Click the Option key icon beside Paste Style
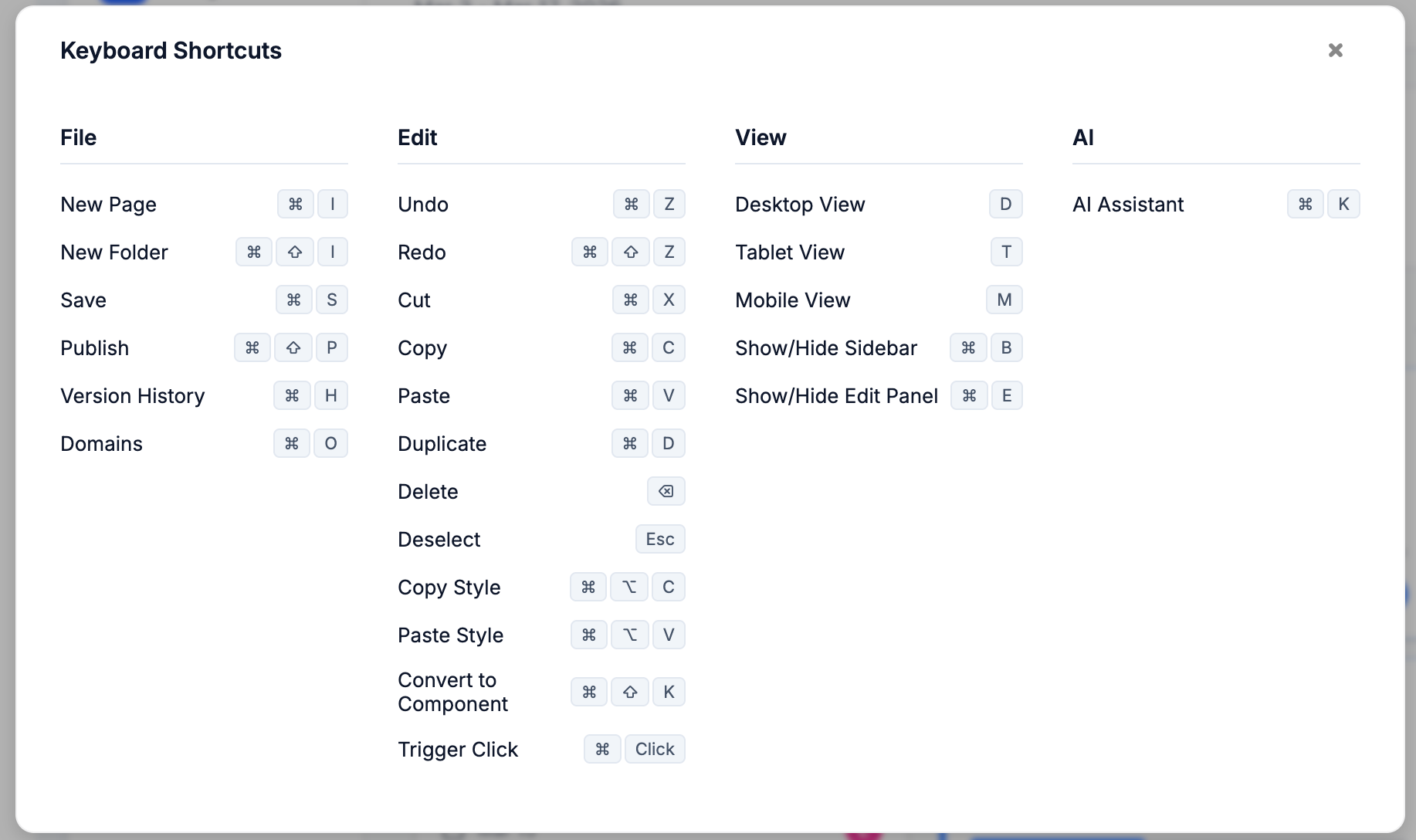 point(630,635)
